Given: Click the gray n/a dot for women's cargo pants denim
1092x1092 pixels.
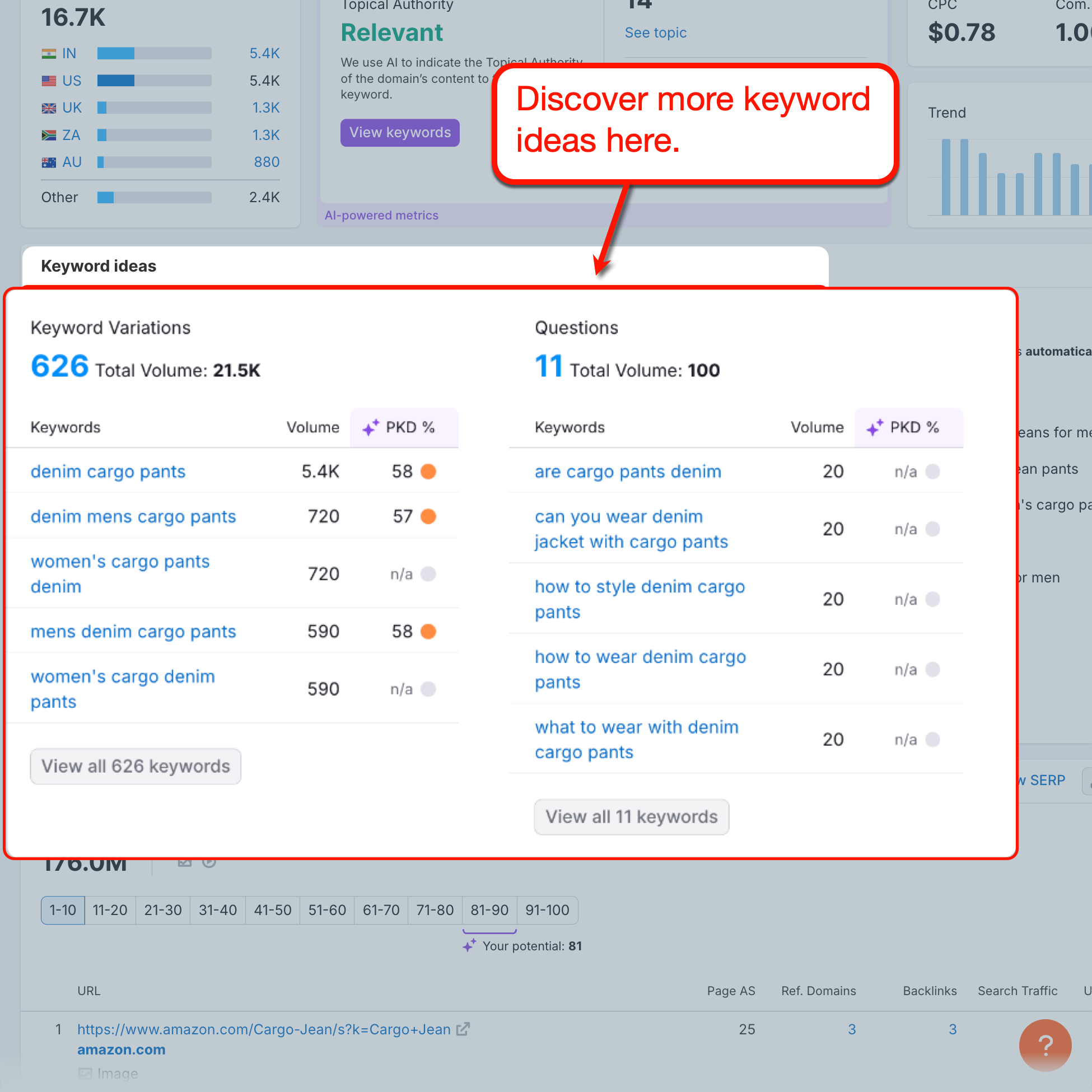Looking at the screenshot, I should pyautogui.click(x=428, y=573).
